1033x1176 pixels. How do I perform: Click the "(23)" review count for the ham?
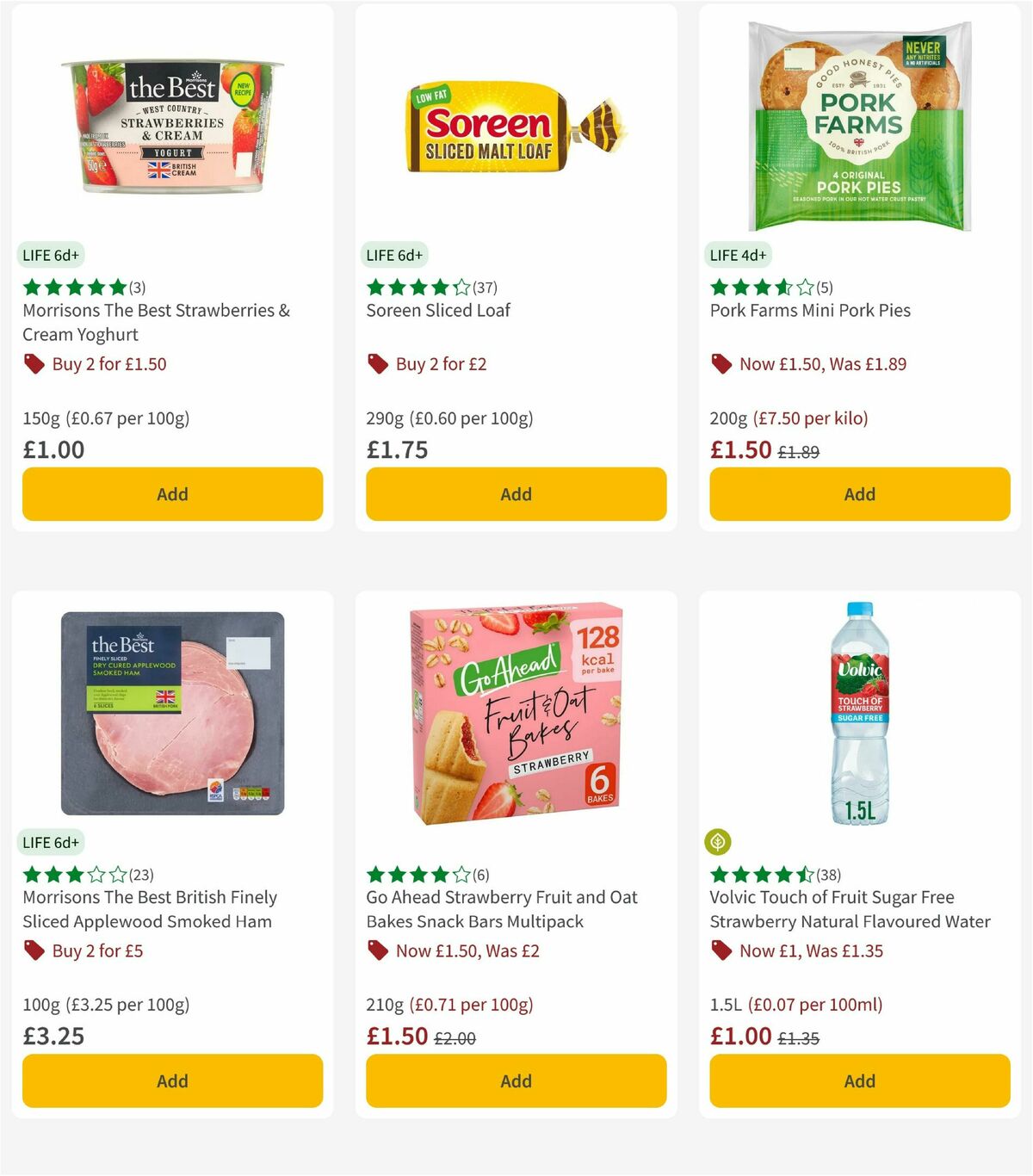pos(141,874)
